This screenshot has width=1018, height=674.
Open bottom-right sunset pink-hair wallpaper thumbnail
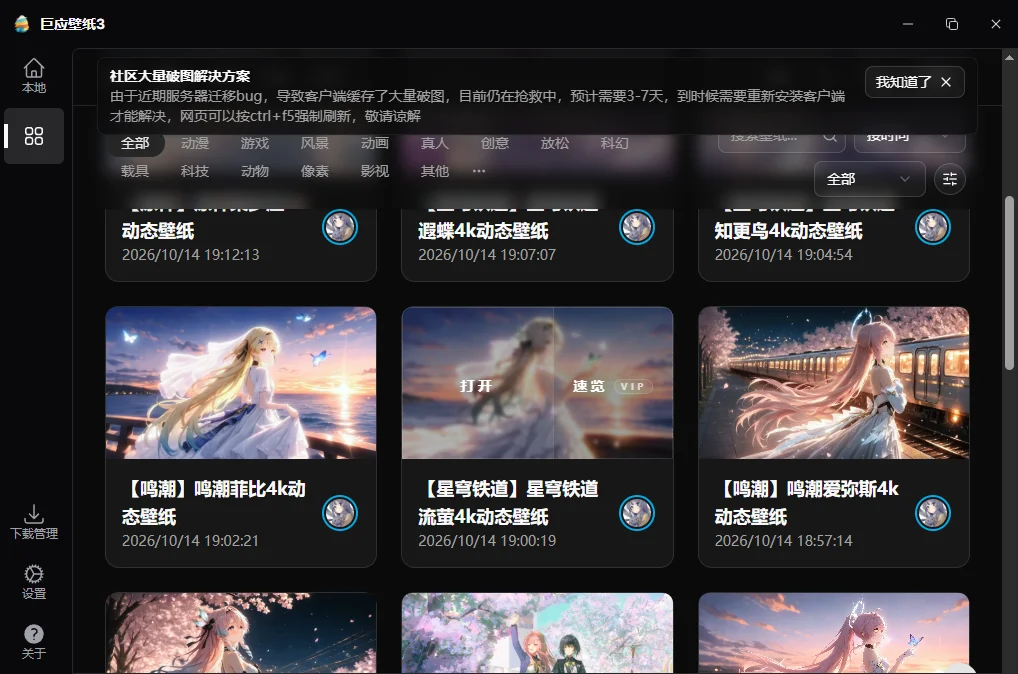(x=834, y=633)
